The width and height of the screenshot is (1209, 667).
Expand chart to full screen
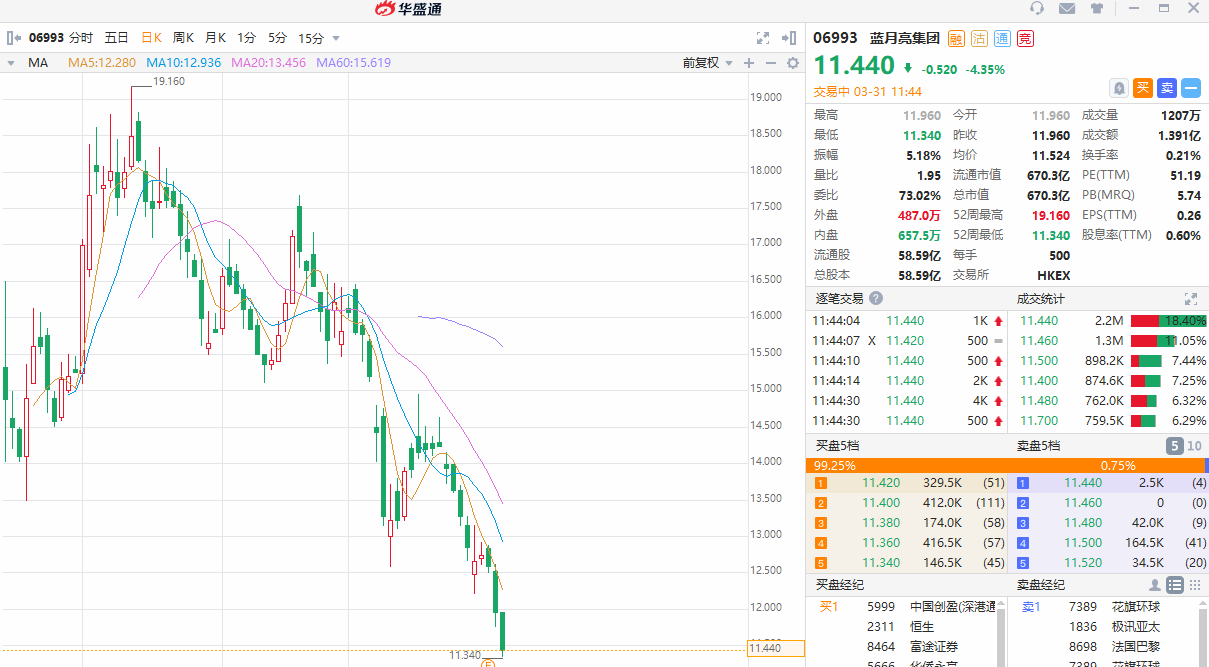click(763, 38)
